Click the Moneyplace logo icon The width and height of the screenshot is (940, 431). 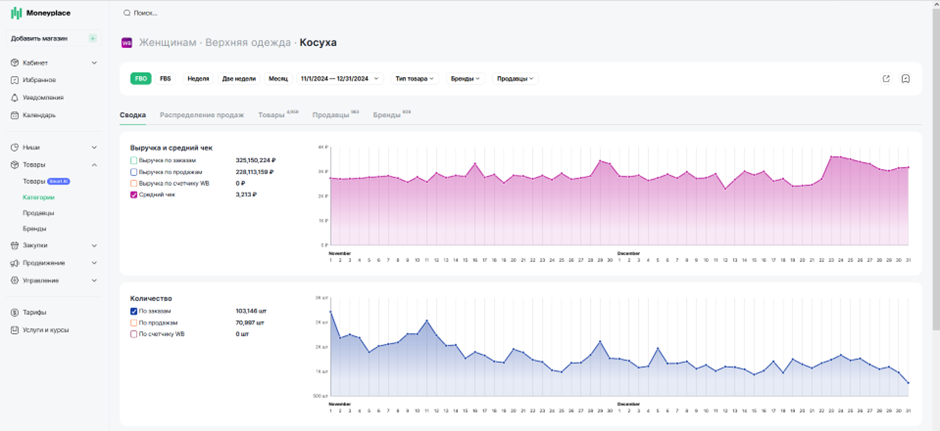17,13
